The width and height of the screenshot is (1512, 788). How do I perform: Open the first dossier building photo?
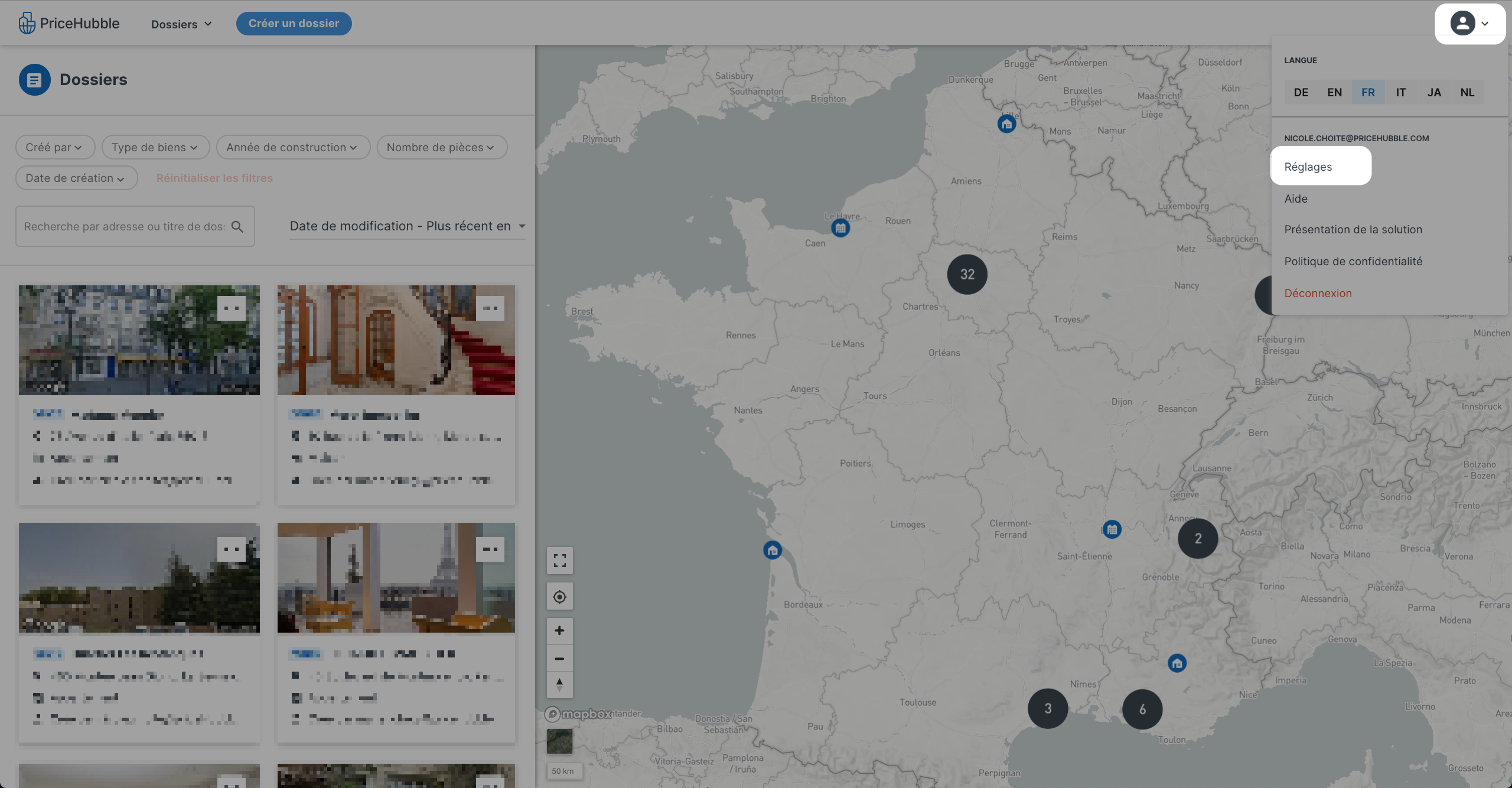139,340
